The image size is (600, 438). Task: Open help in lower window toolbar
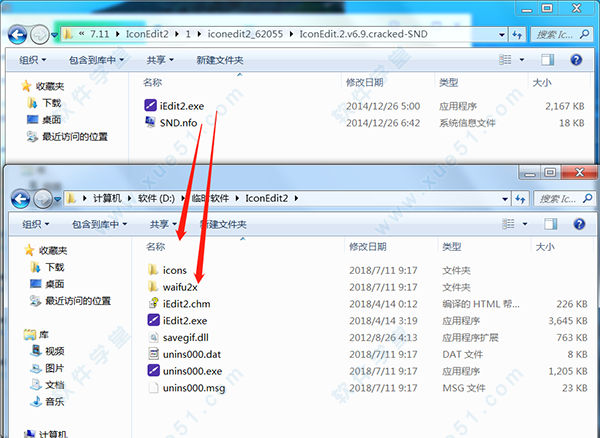[579, 224]
